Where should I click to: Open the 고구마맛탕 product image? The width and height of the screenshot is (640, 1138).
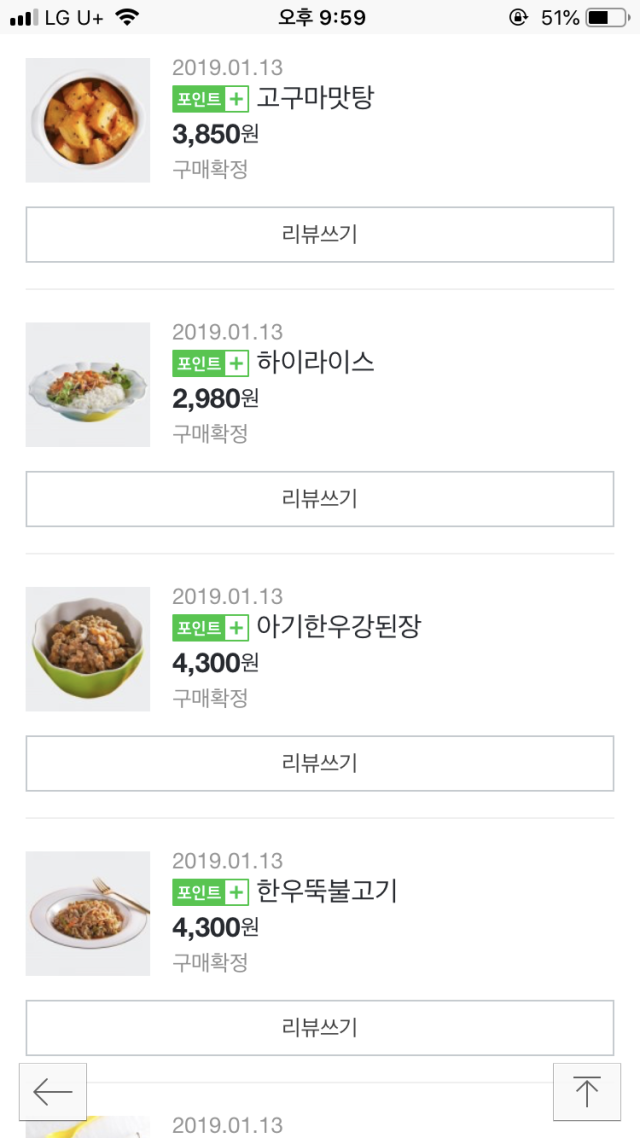(x=88, y=121)
